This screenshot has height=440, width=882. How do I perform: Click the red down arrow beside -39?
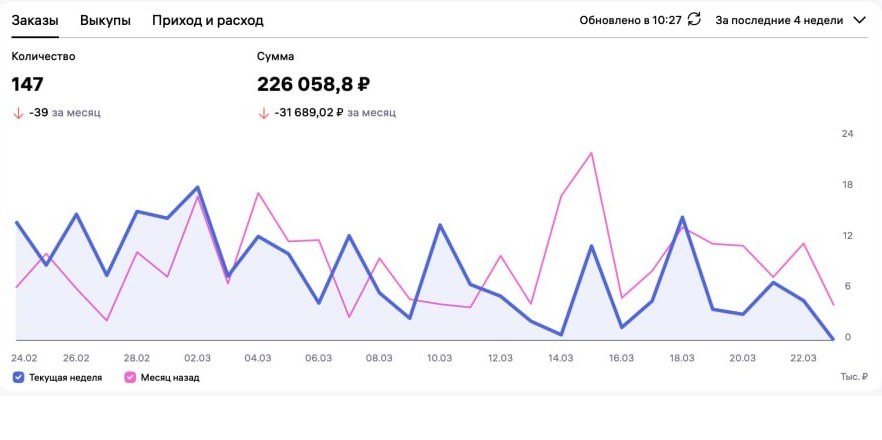(18, 113)
